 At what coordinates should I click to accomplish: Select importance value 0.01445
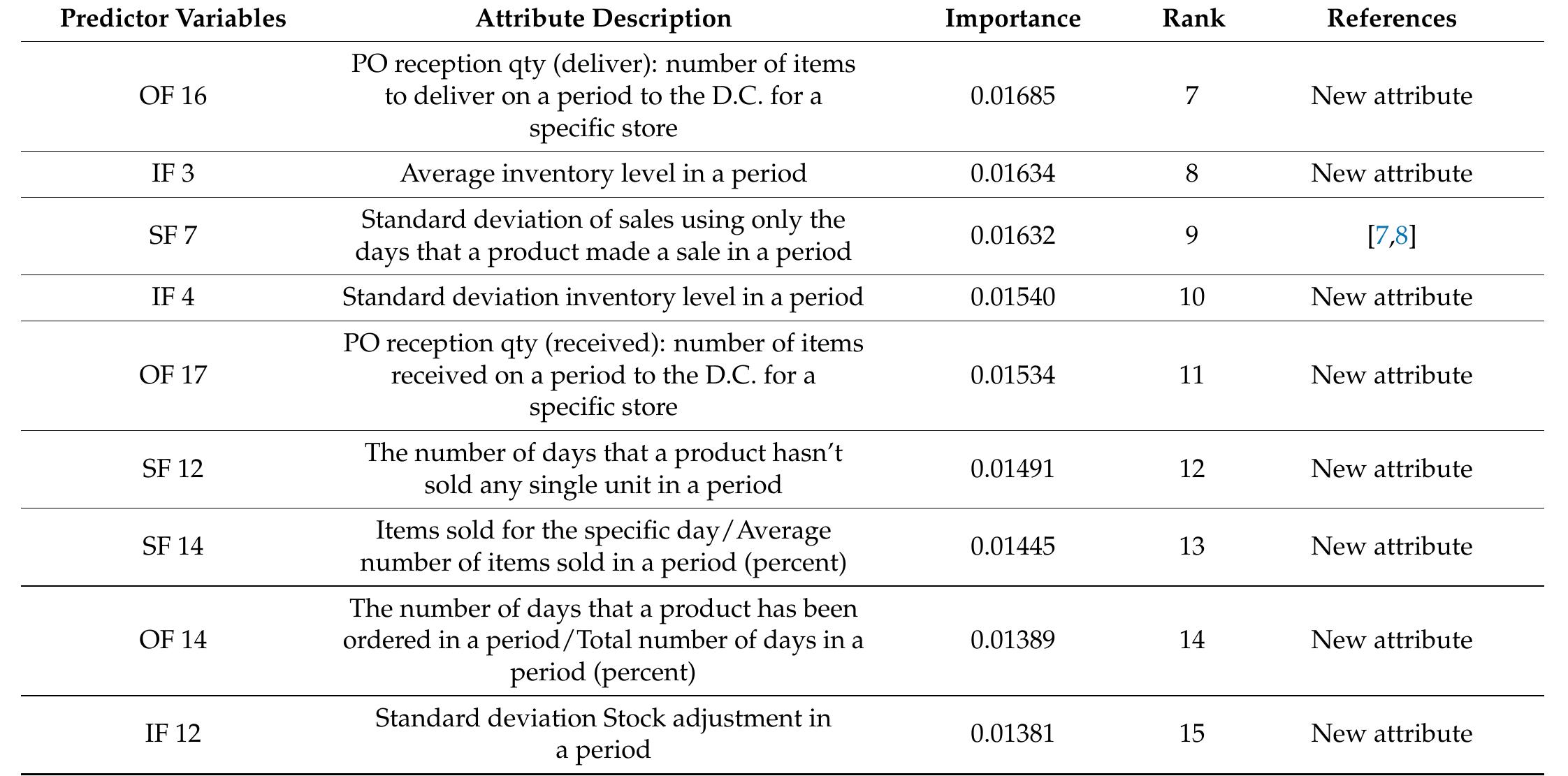click(1012, 546)
